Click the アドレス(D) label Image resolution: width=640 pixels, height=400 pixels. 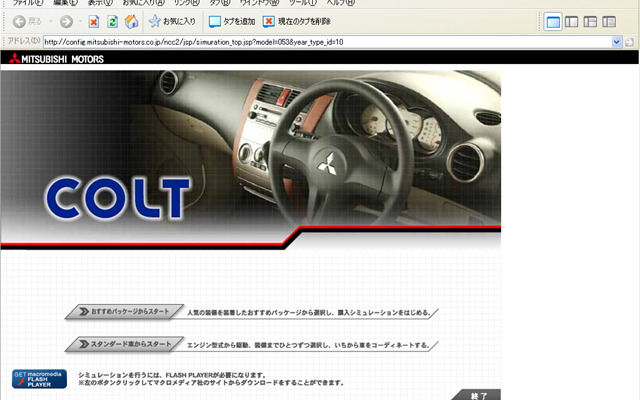(x=24, y=41)
